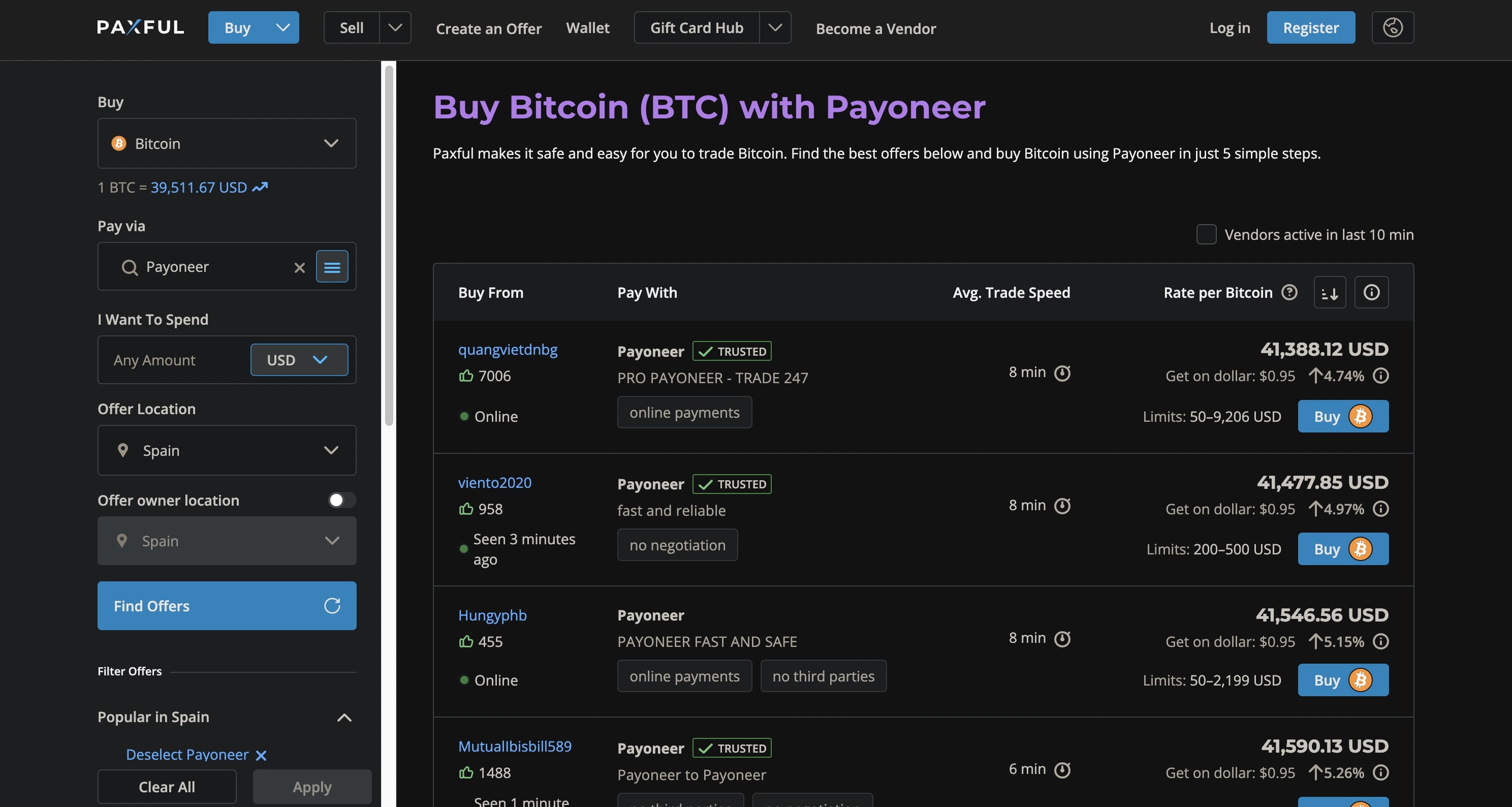
Task: Open Mutuallbisbill589 vendor profile
Action: click(x=515, y=747)
